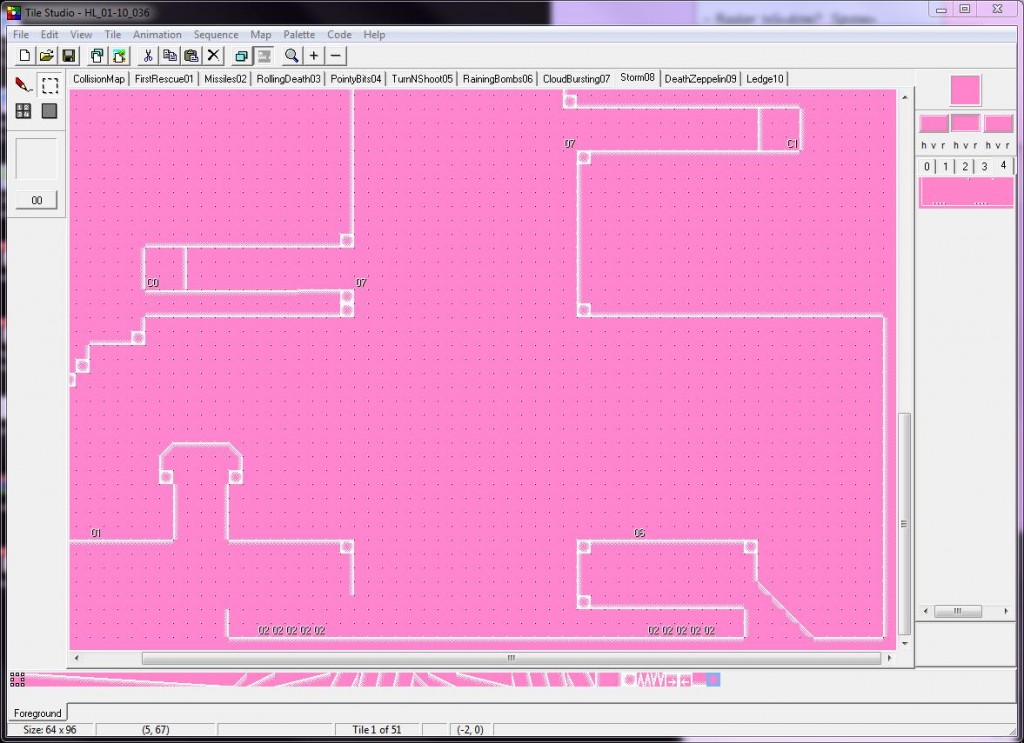Delete the selection with the X icon
1024x743 pixels.
[214, 56]
